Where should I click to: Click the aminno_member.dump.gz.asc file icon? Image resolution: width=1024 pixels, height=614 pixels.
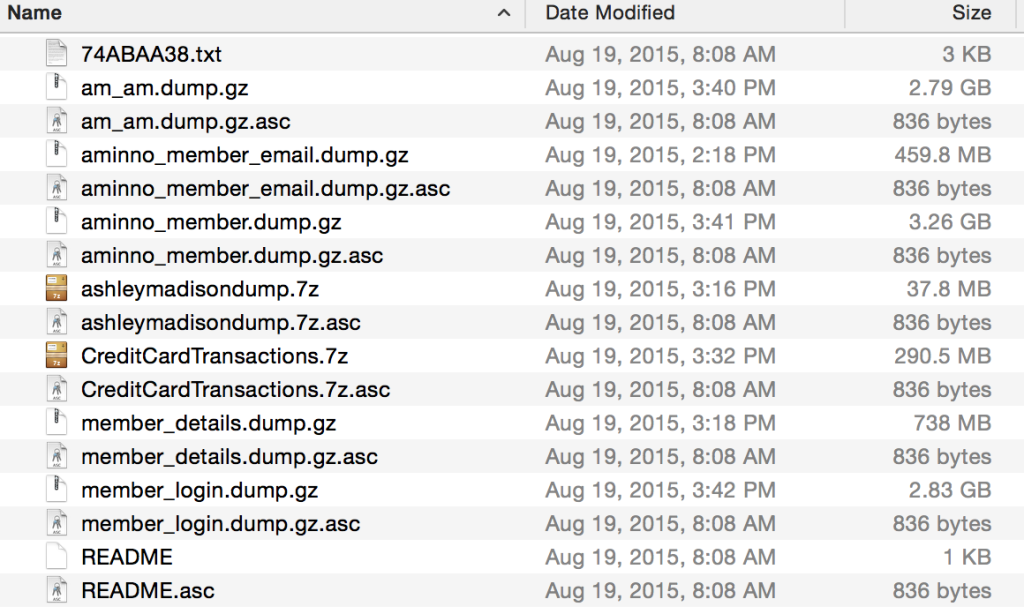[56, 256]
